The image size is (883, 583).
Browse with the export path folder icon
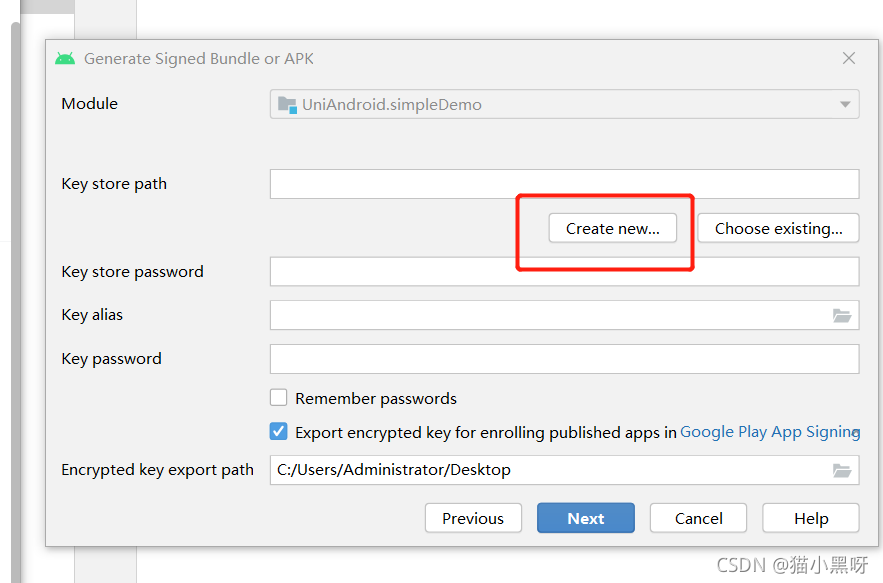coord(842,470)
